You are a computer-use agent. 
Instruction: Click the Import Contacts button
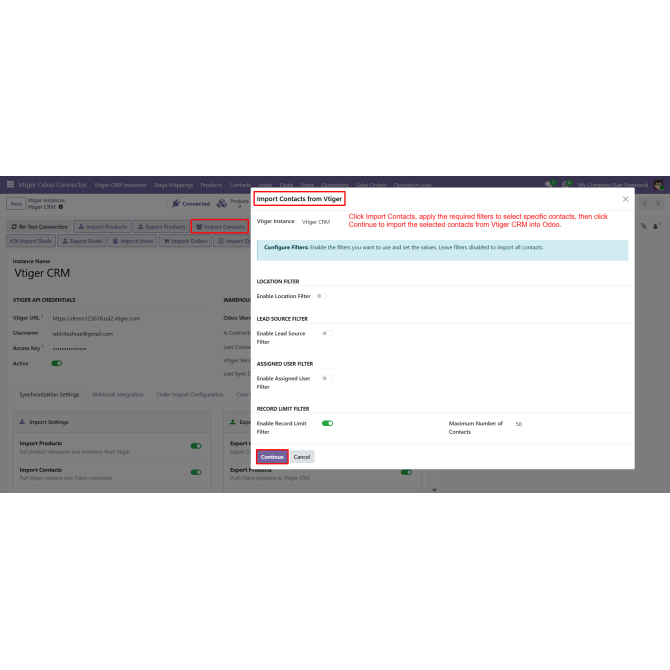[220, 226]
